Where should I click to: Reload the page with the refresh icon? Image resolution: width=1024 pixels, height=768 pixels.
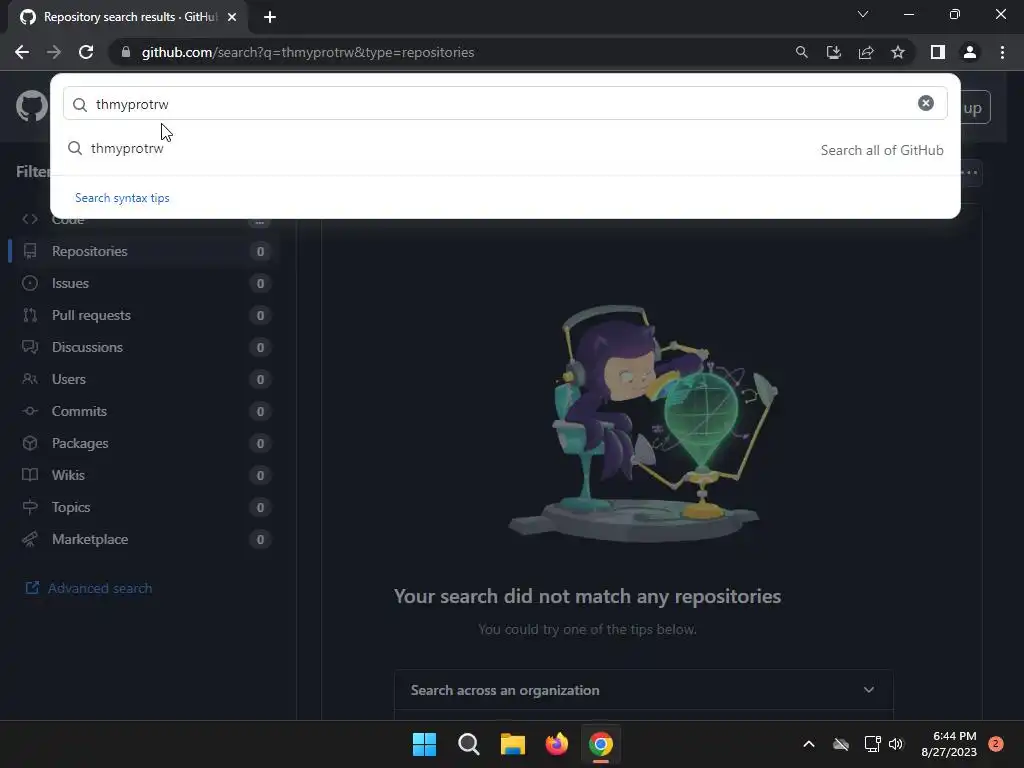tap(86, 52)
